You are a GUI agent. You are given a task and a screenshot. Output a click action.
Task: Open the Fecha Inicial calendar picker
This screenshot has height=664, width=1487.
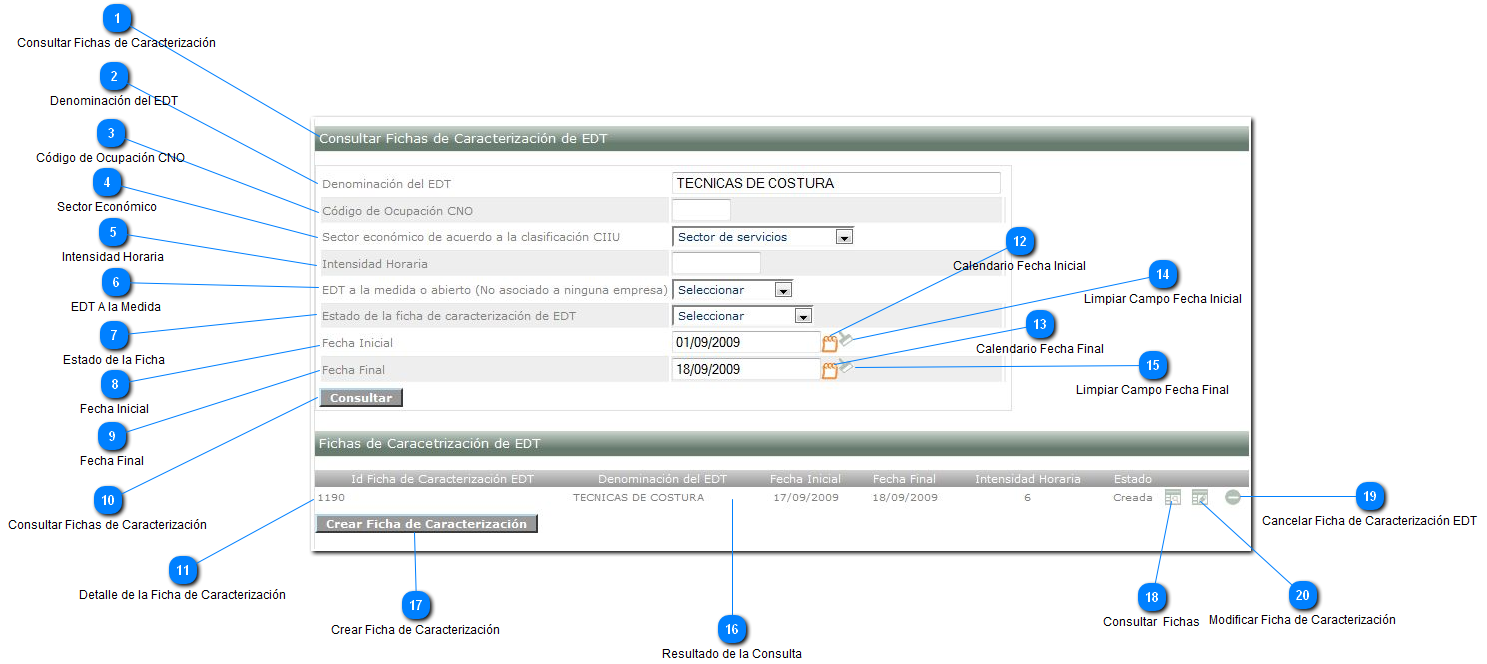coord(829,343)
